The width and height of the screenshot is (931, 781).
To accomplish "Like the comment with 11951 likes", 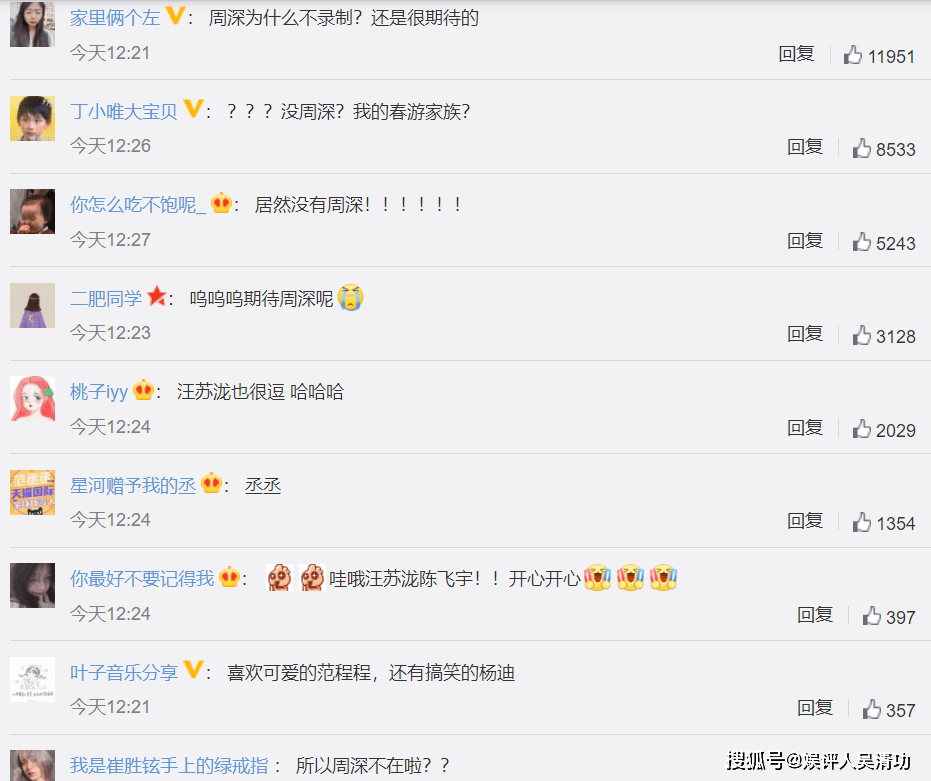I will (853, 55).
